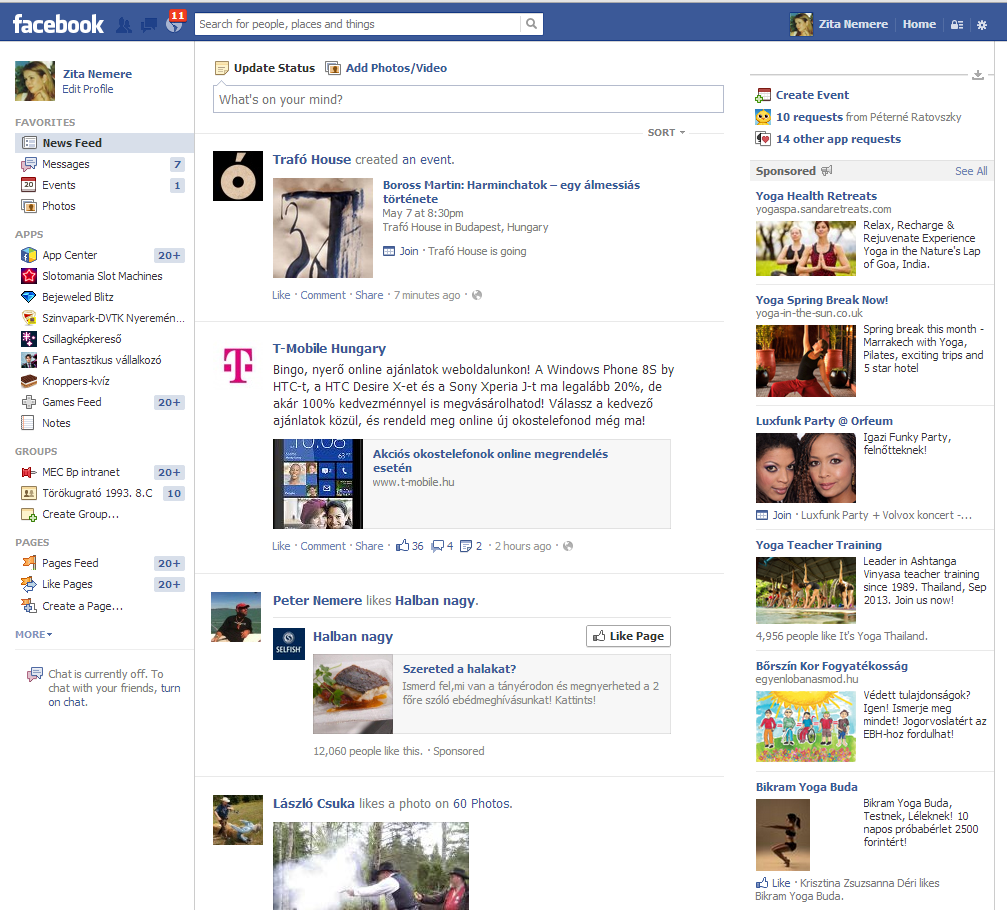Open friend requests icon in top bar
The image size is (1007, 910).
click(x=124, y=25)
